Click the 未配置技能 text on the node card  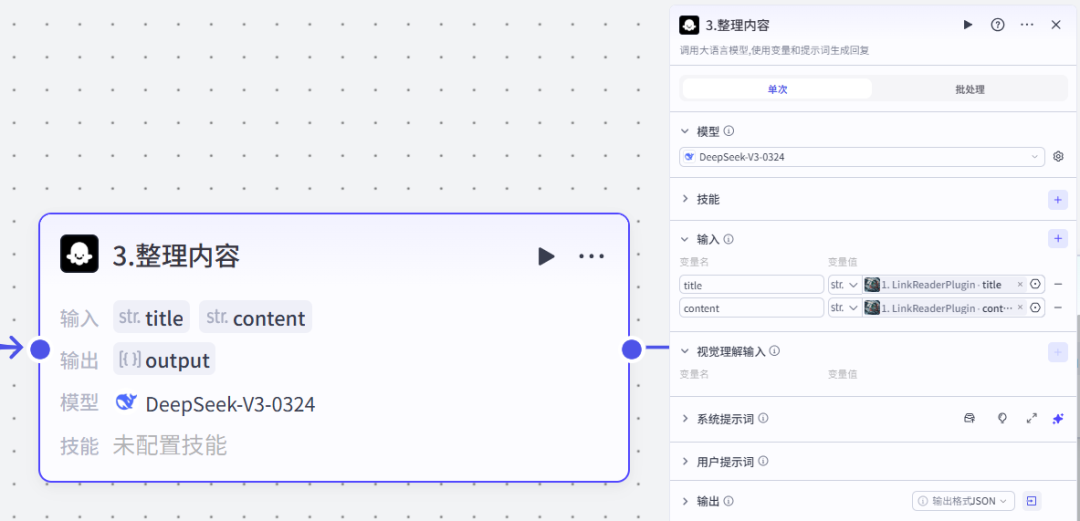[169, 446]
